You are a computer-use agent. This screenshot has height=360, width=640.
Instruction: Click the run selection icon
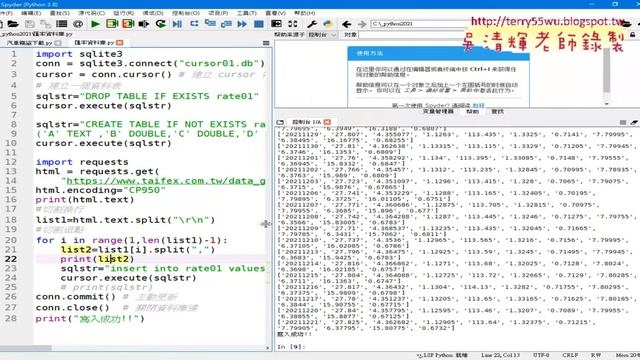point(144,24)
